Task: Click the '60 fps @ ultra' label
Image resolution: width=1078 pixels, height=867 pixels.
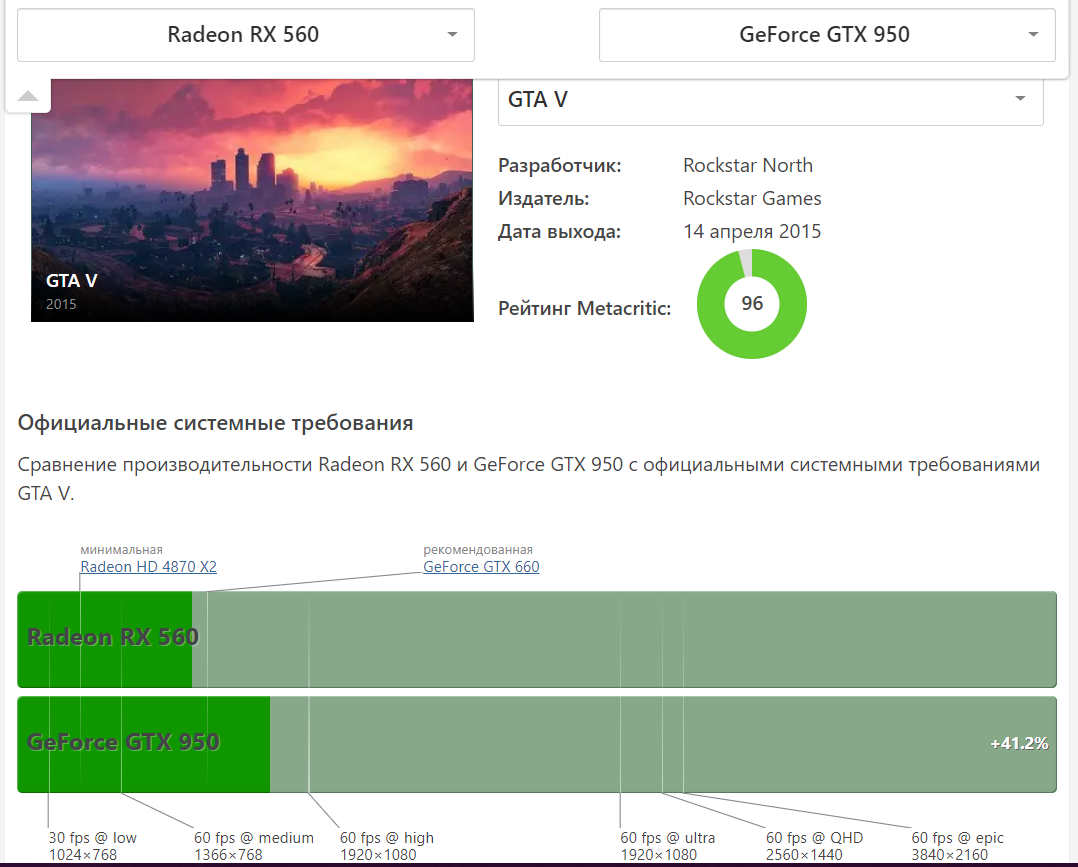Action: pyautogui.click(x=668, y=837)
